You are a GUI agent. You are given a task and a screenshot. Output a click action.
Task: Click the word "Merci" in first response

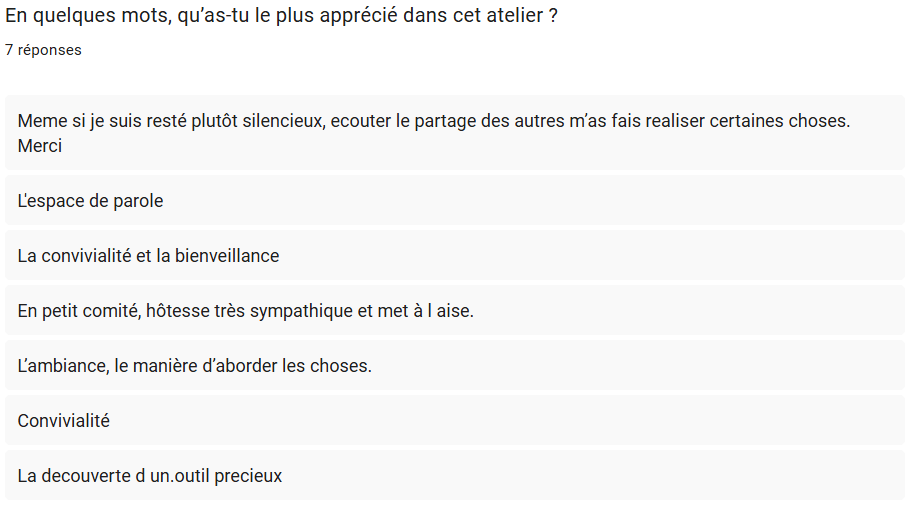pos(40,146)
